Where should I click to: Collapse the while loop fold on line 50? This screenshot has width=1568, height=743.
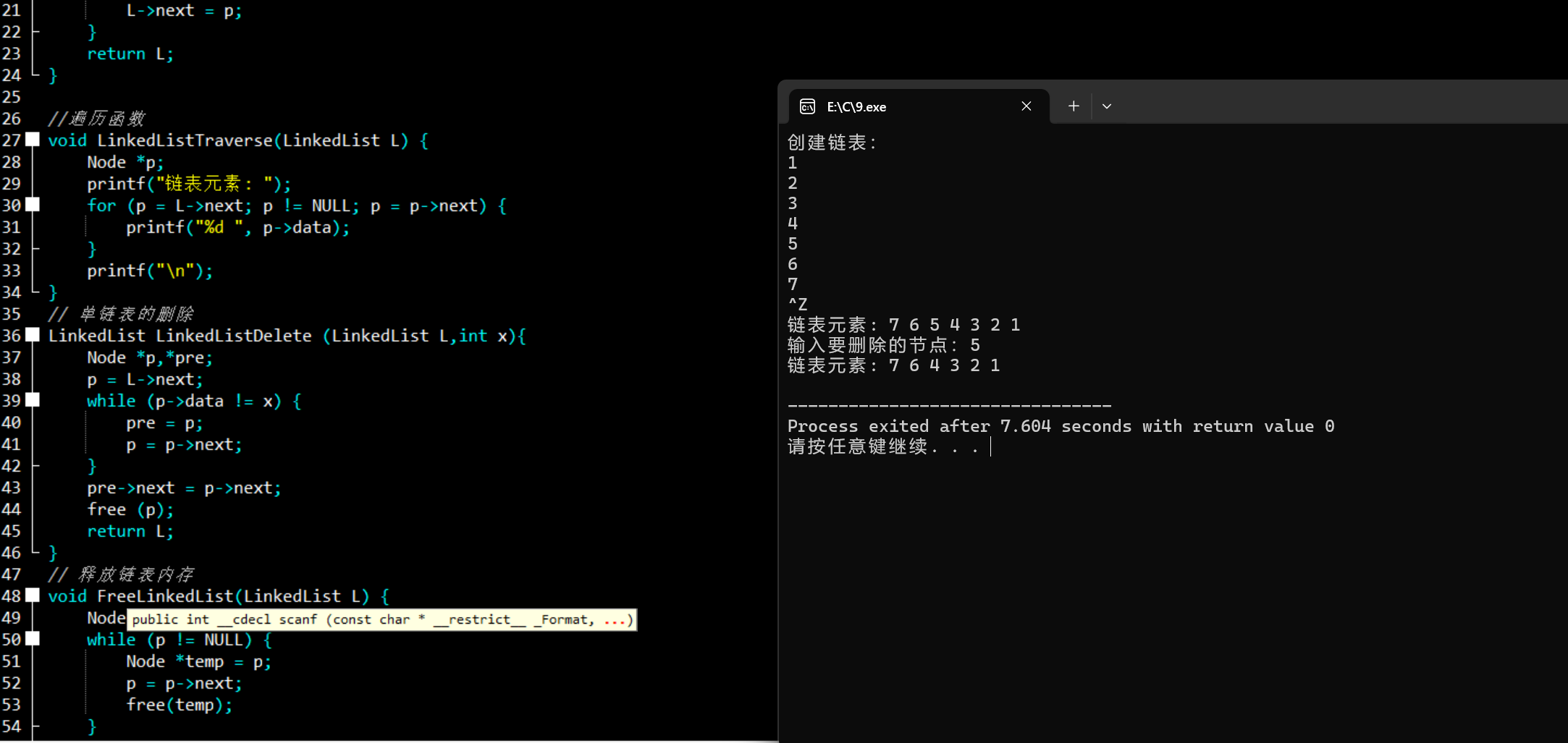click(x=33, y=639)
